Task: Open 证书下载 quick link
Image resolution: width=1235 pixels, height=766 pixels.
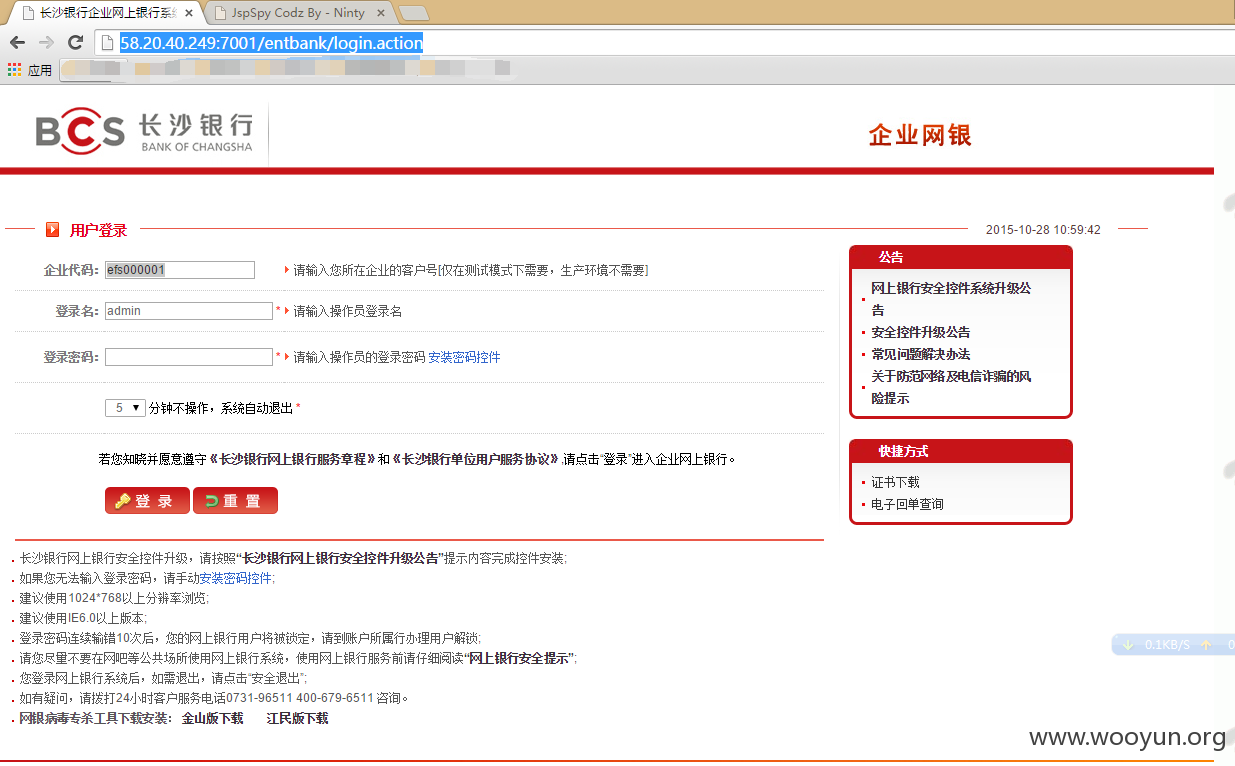Action: coord(895,482)
